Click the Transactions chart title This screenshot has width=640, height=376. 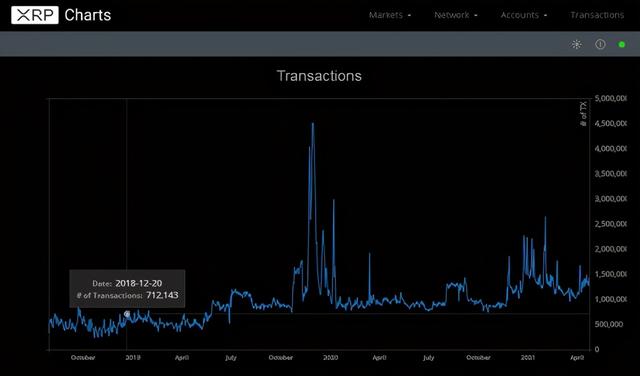pos(319,76)
